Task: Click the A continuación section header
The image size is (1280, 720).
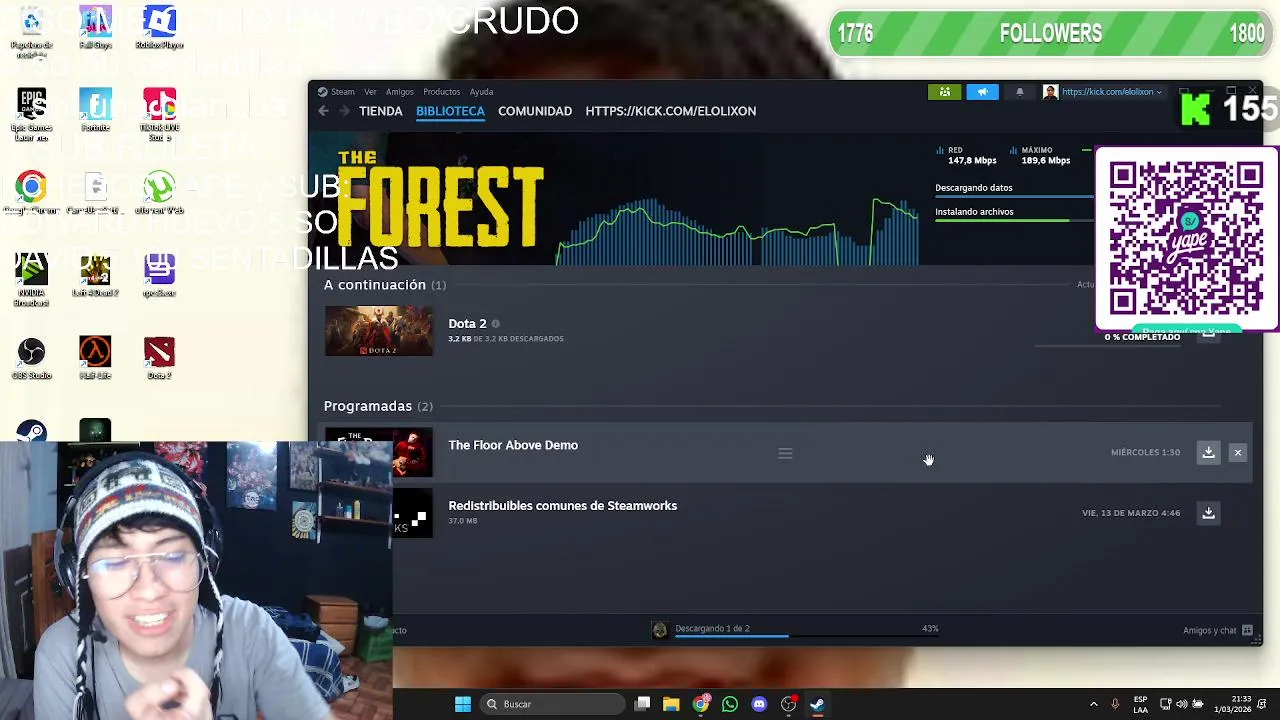Action: [x=385, y=285]
